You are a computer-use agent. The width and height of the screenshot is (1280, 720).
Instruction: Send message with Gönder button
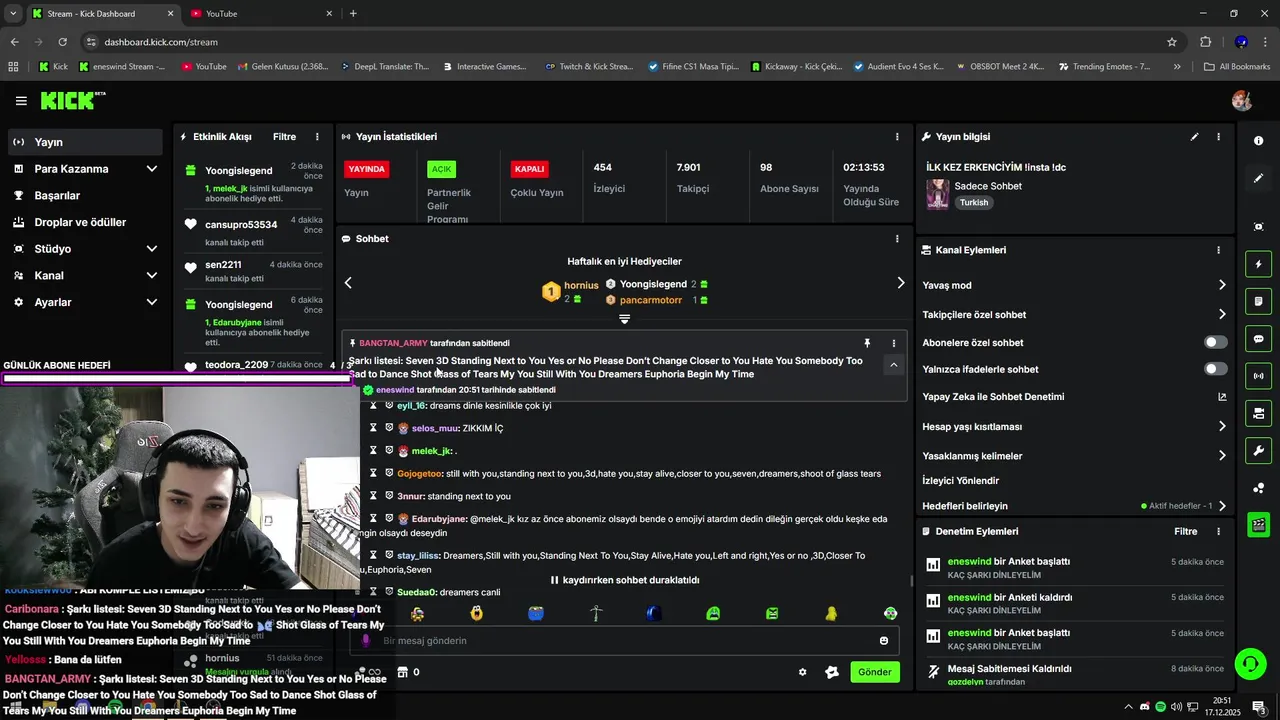point(875,672)
